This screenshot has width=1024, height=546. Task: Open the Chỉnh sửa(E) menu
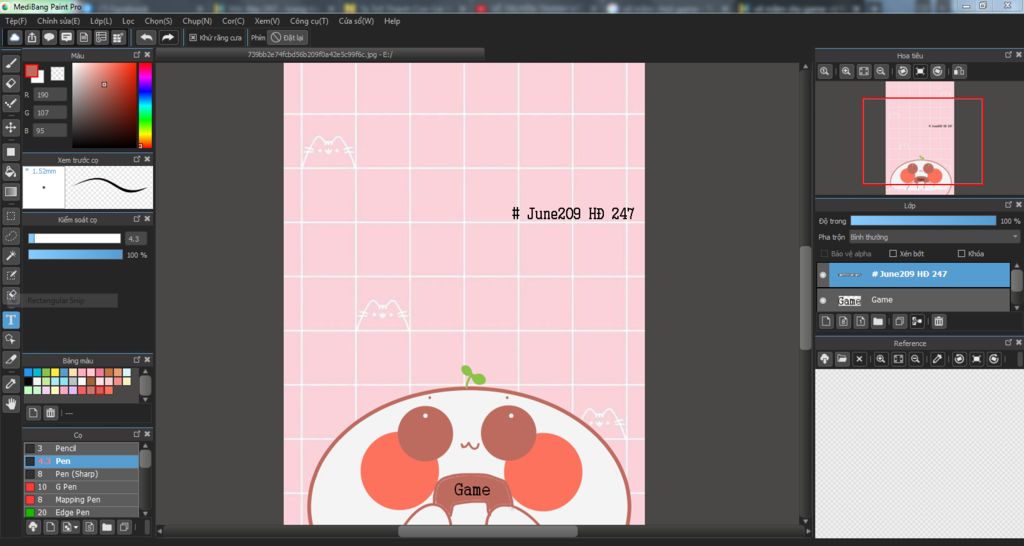click(59, 21)
